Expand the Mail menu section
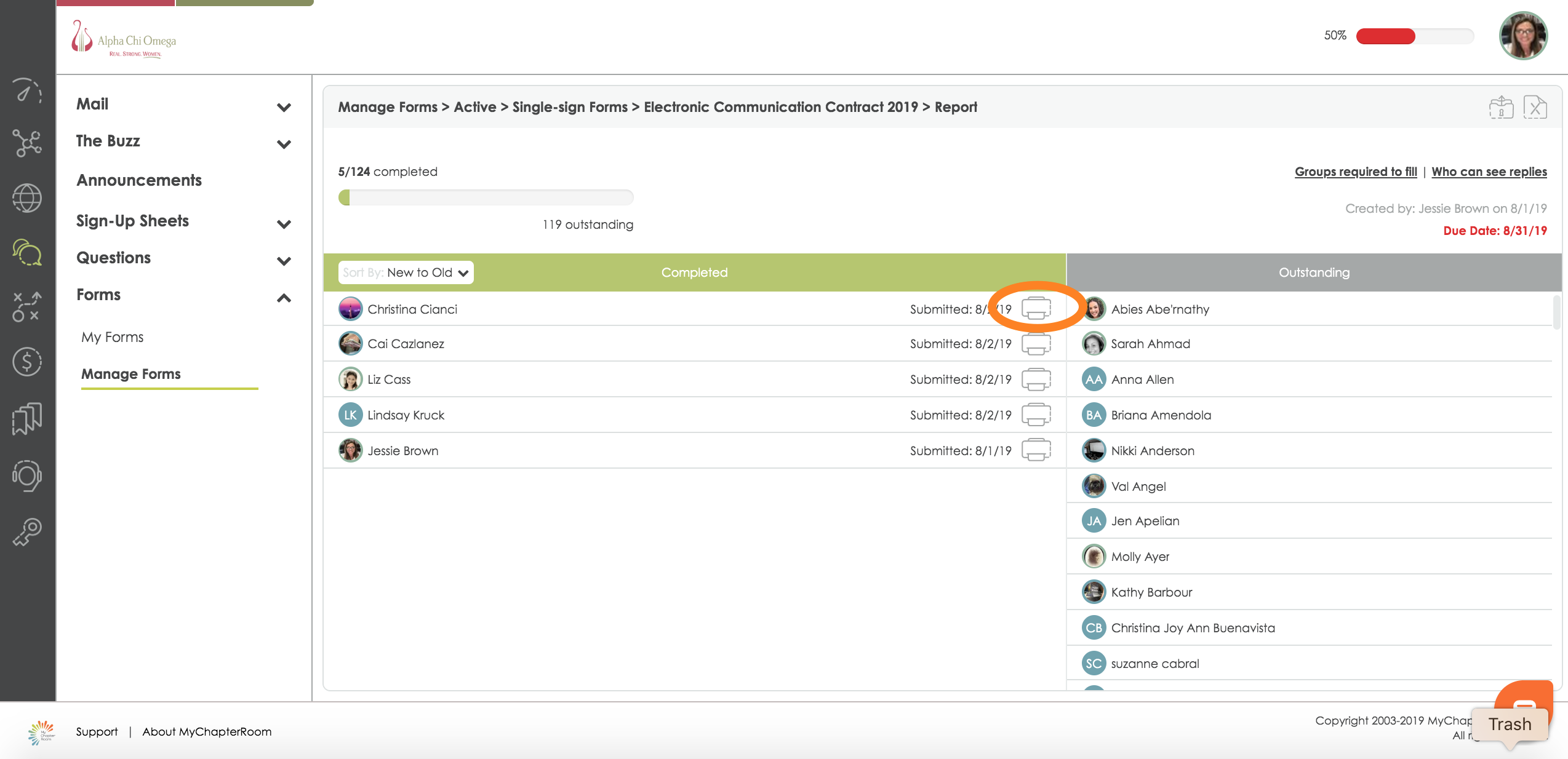The image size is (1568, 759). click(x=284, y=107)
